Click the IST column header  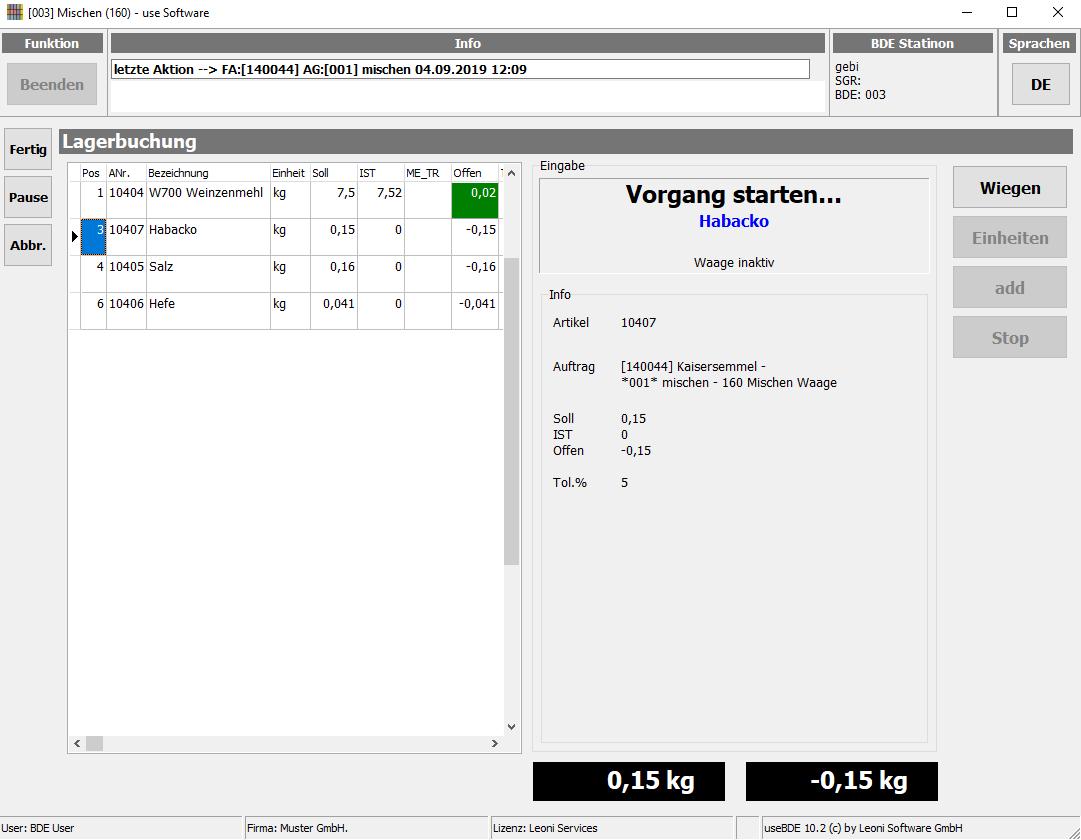tap(381, 173)
